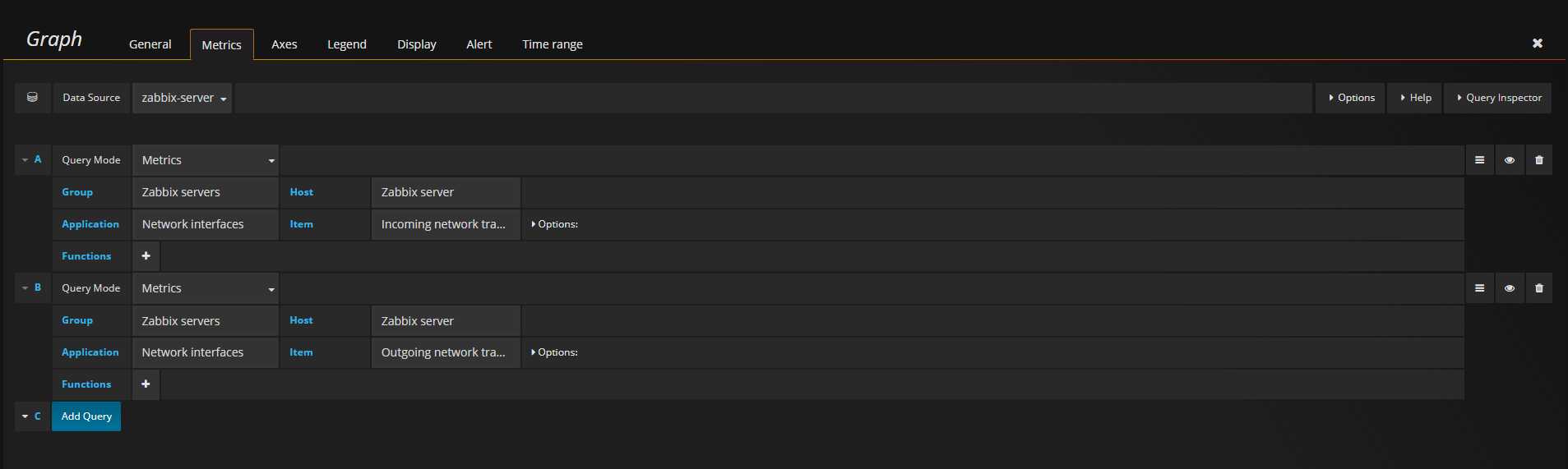The width and height of the screenshot is (1568, 469).
Task: Open the query A hamburger menu
Action: (x=1479, y=160)
